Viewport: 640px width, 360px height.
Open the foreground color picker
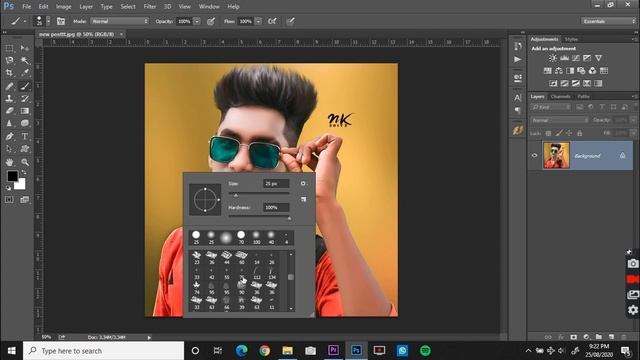[x=12, y=176]
